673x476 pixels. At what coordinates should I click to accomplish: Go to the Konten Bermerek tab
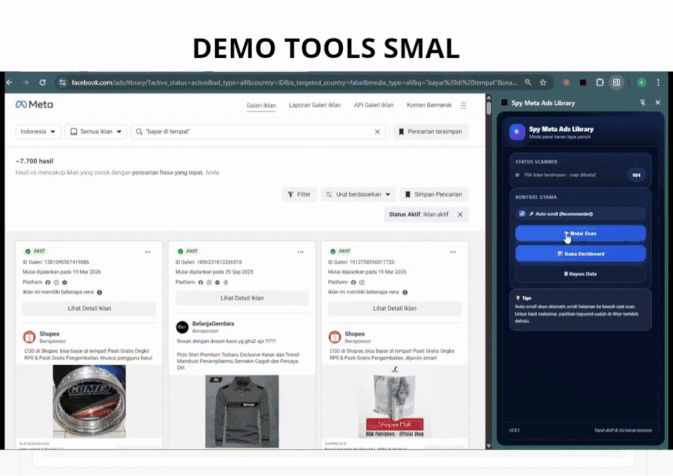(429, 105)
